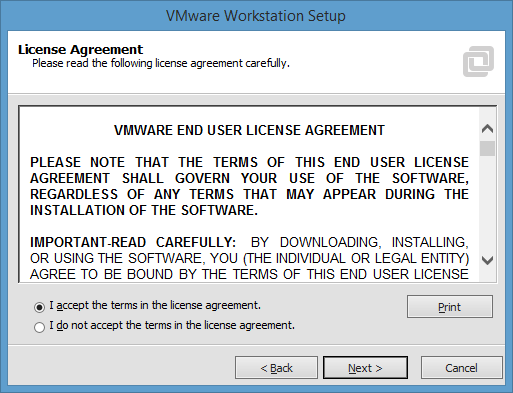Click the VMware logo icon in header
The height and width of the screenshot is (393, 513).
point(478,61)
